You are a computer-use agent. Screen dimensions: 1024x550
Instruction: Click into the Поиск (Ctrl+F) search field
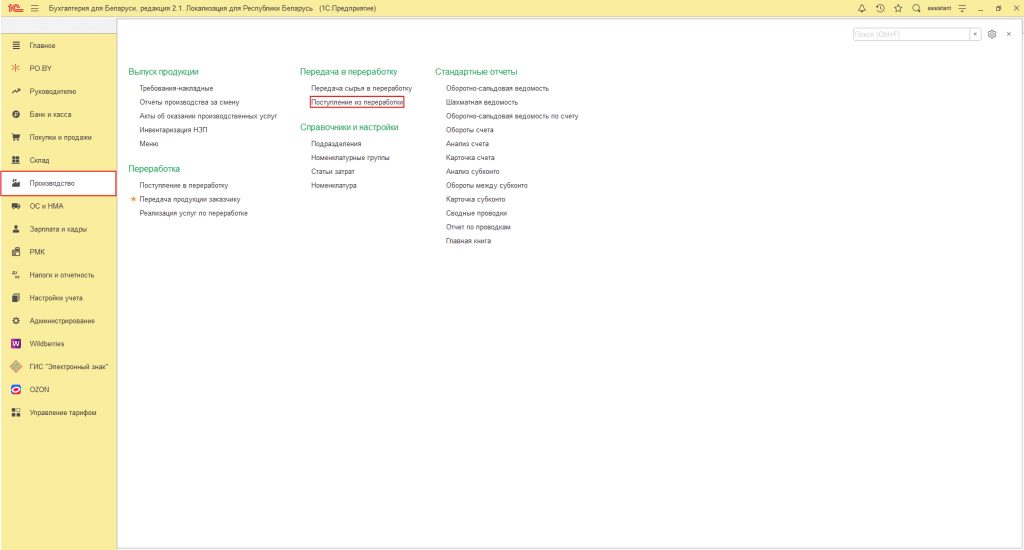(910, 34)
